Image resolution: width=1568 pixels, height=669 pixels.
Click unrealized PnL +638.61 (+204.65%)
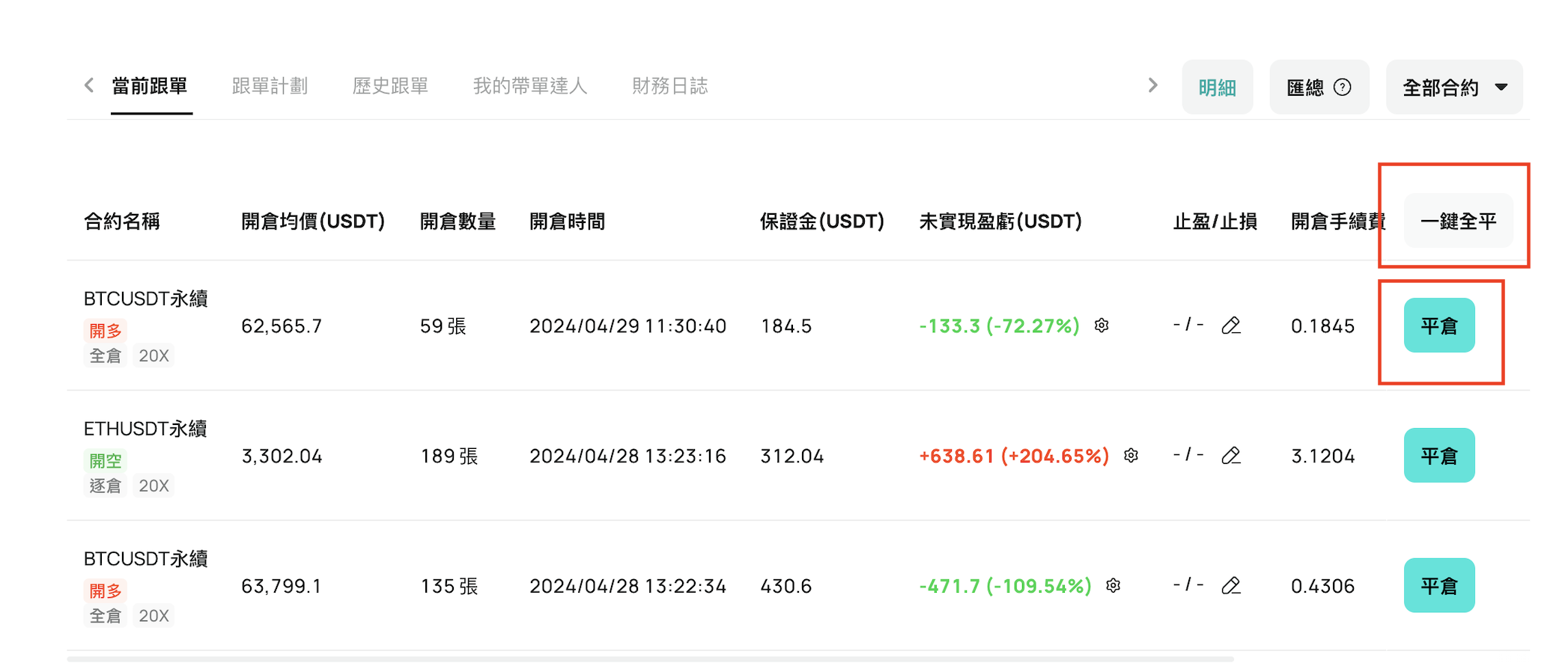click(x=1014, y=456)
